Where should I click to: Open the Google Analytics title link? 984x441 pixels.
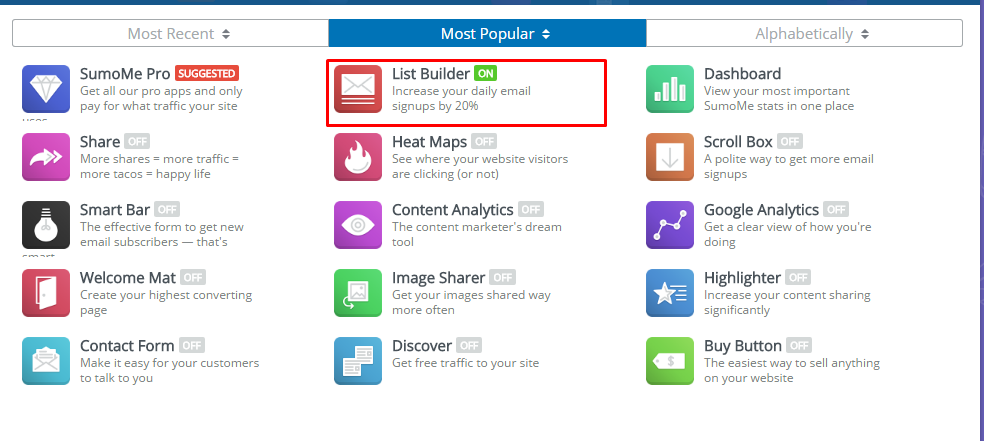(761, 209)
